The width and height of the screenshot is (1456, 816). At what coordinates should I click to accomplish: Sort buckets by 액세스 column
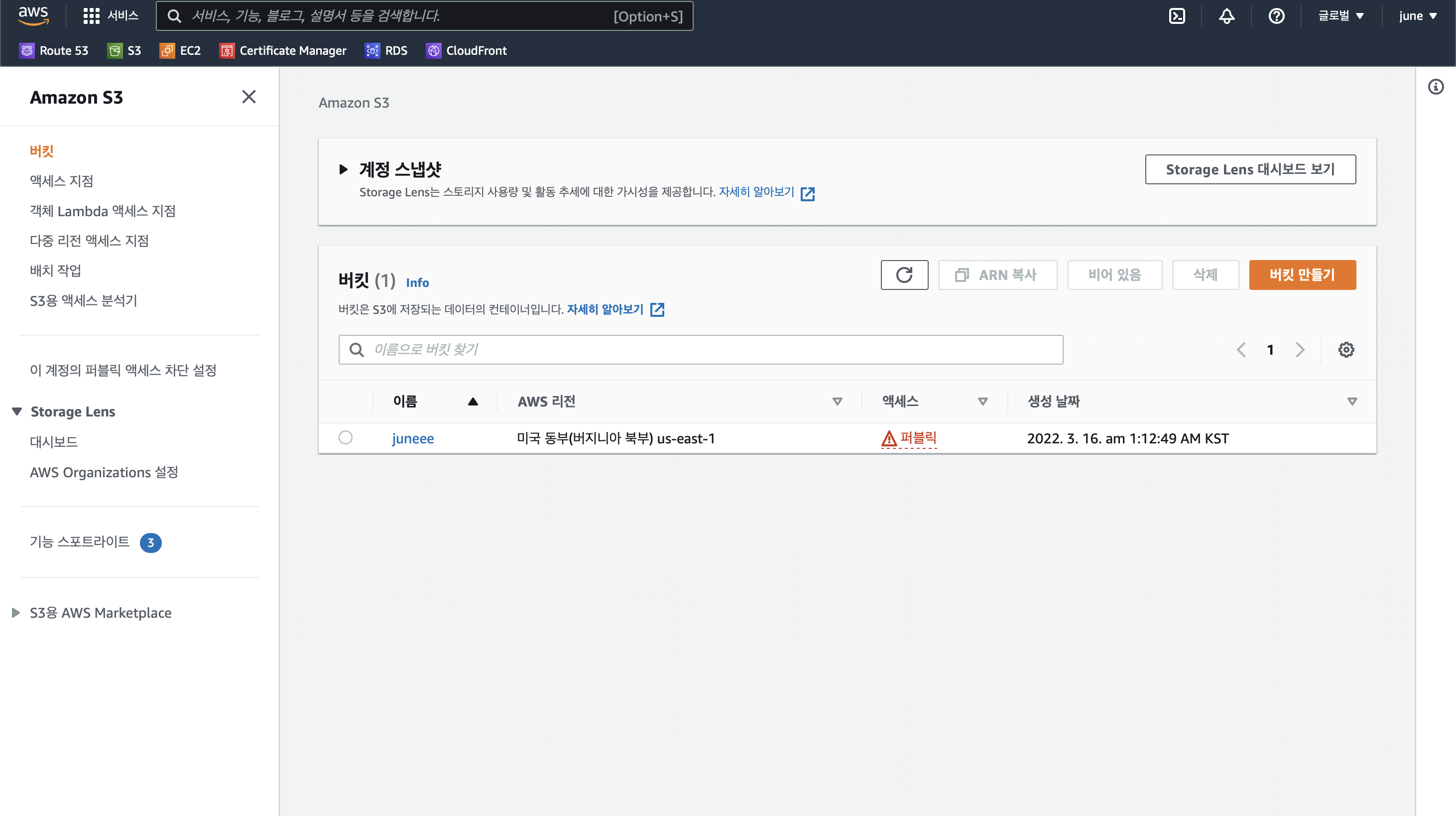[x=982, y=402]
